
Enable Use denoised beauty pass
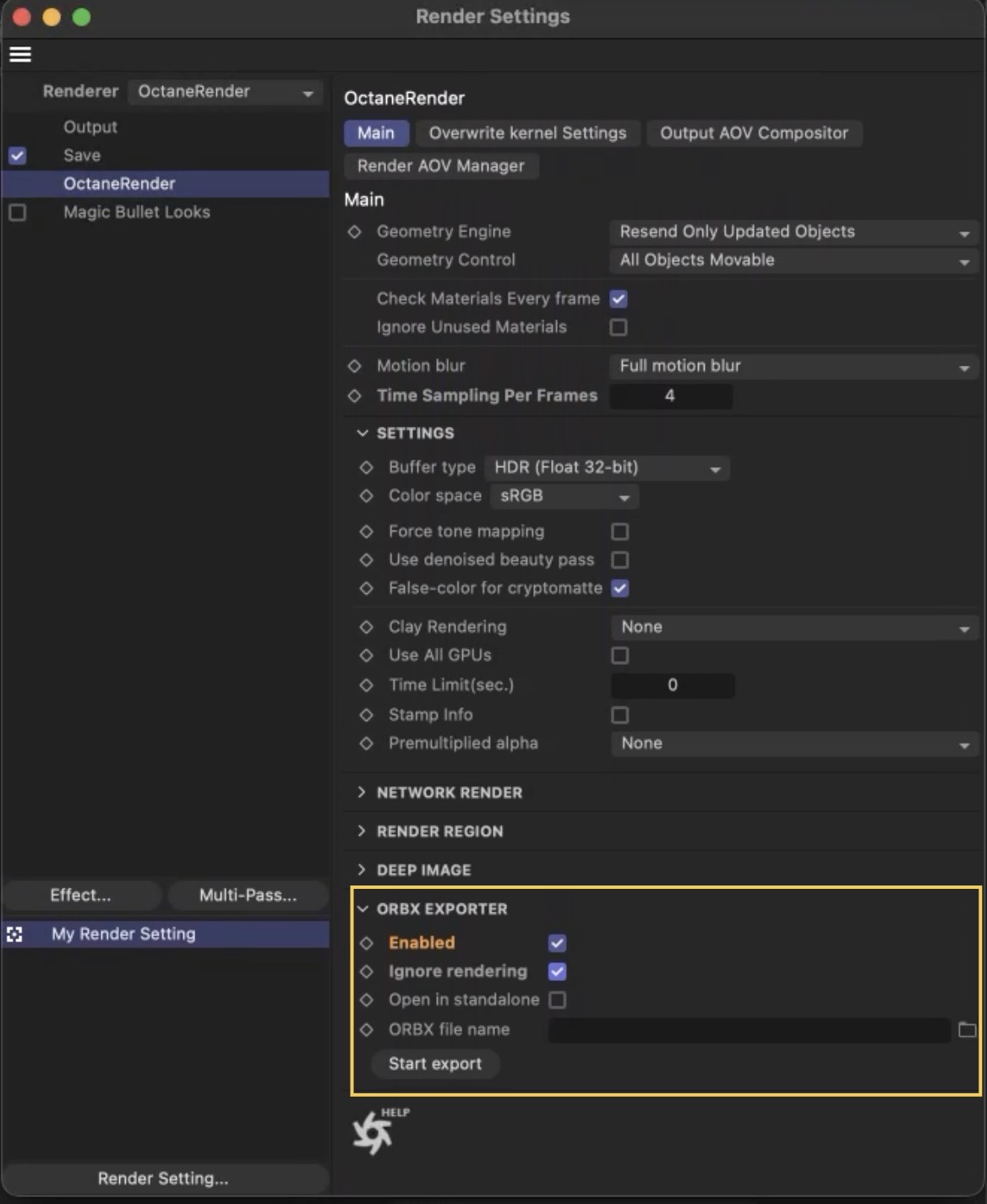[x=619, y=560]
